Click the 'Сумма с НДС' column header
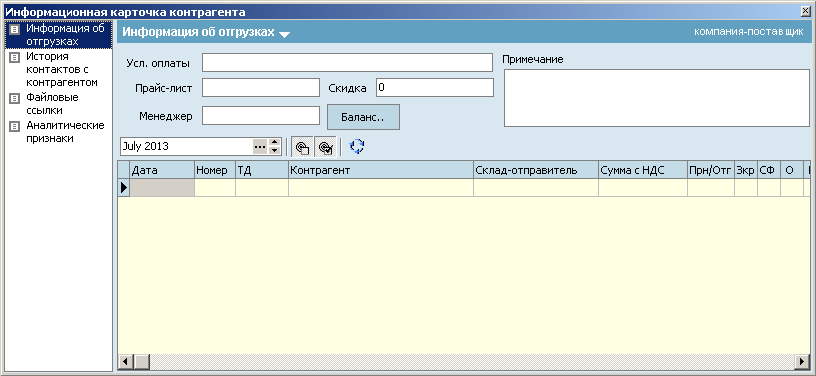The width and height of the screenshot is (816, 376). pyautogui.click(x=643, y=171)
